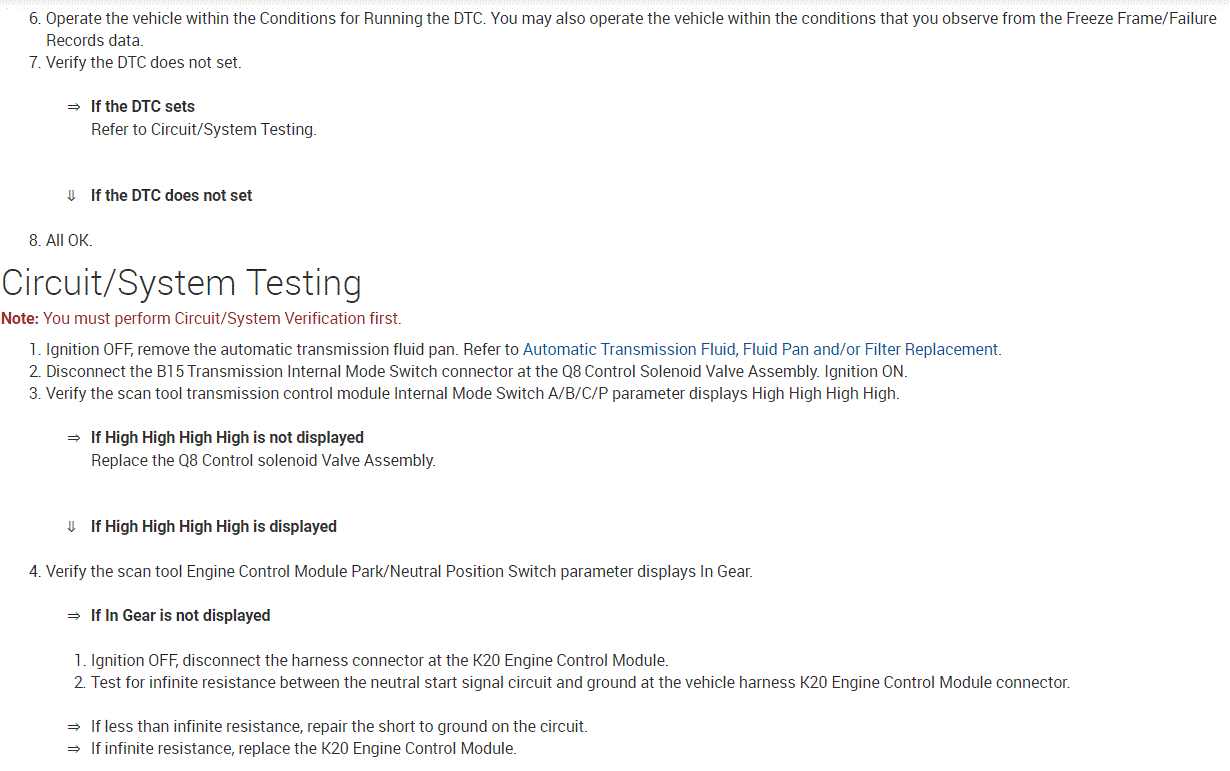Click right arrow beside "If the DTC sets"
Screen dimensions: 1230x771
73,107
